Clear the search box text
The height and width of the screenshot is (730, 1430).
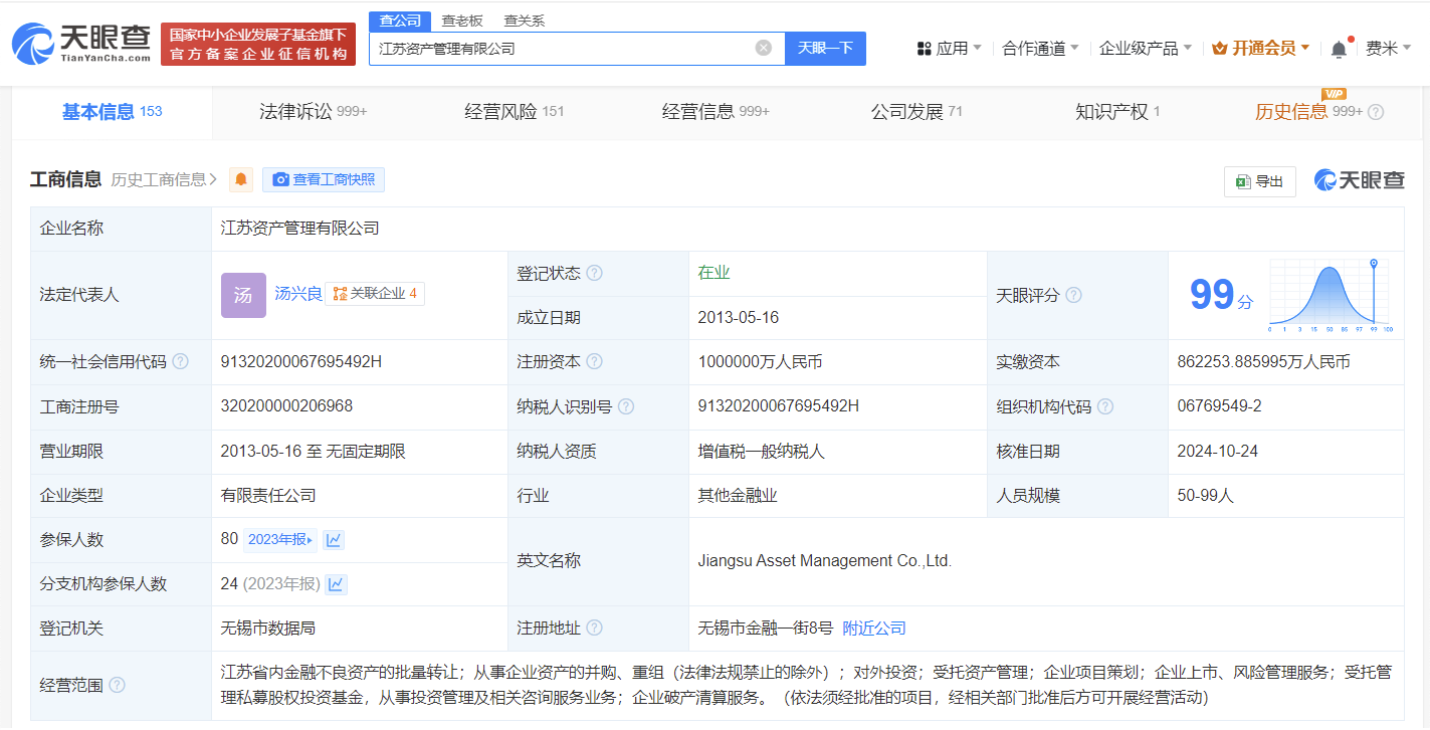(x=763, y=48)
